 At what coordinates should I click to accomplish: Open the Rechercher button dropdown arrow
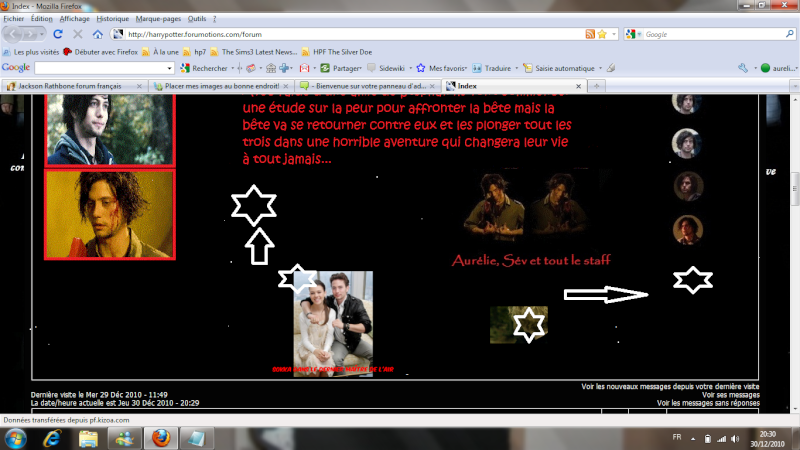click(233, 68)
